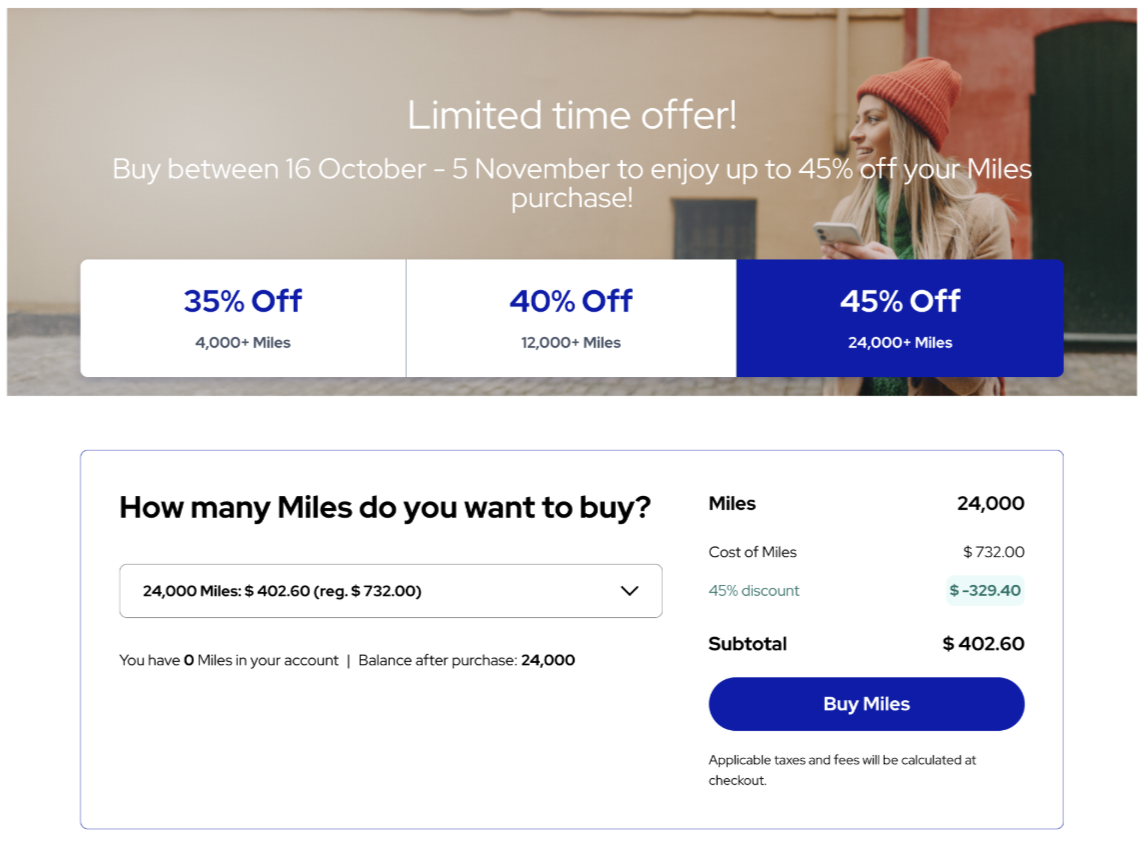
Task: Click the Subtotal $402.60 amount
Action: [x=983, y=644]
